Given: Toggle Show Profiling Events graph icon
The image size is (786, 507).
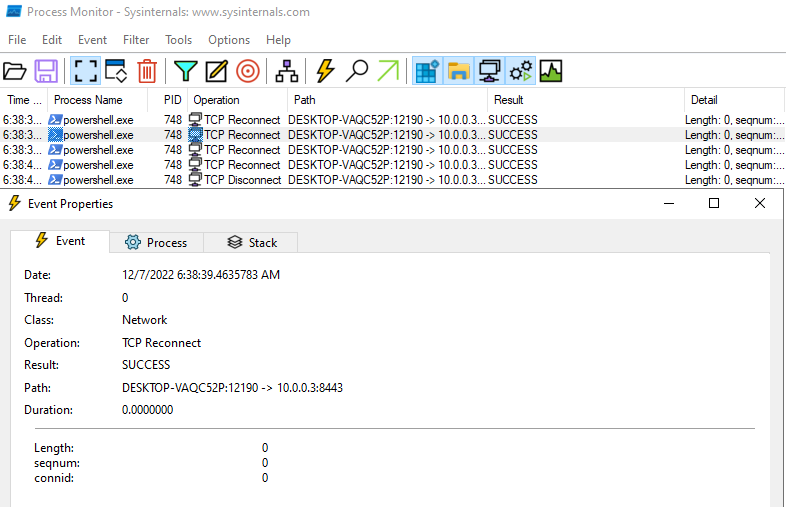Looking at the screenshot, I should pyautogui.click(x=551, y=71).
